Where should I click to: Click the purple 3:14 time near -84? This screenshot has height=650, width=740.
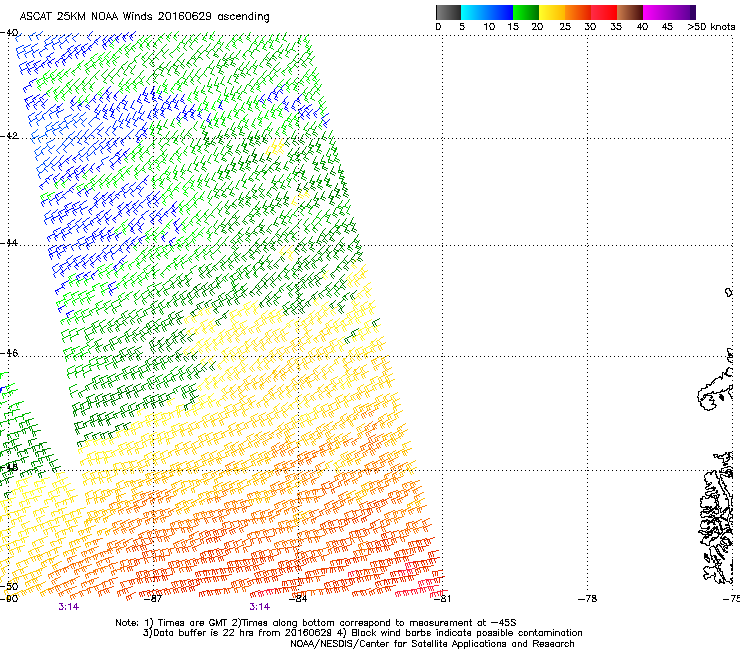click(x=260, y=607)
